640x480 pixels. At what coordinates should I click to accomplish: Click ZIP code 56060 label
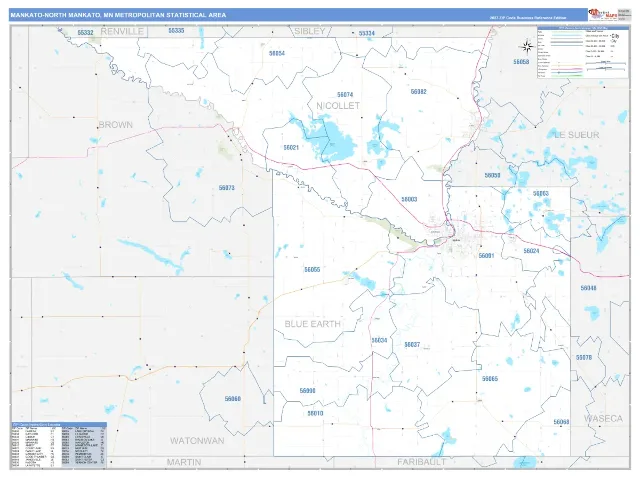click(232, 399)
